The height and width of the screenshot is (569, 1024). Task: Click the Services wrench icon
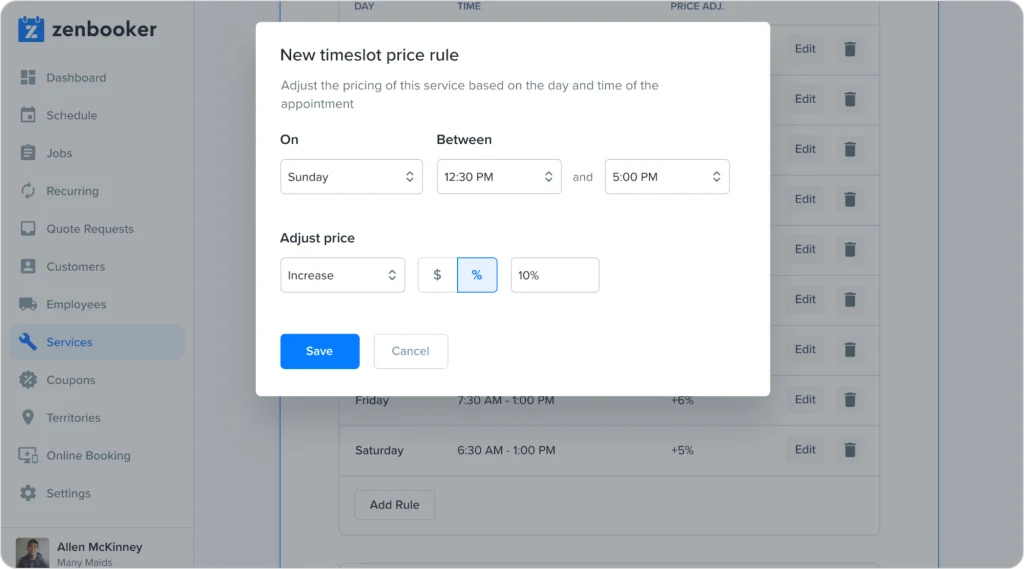tap(28, 342)
